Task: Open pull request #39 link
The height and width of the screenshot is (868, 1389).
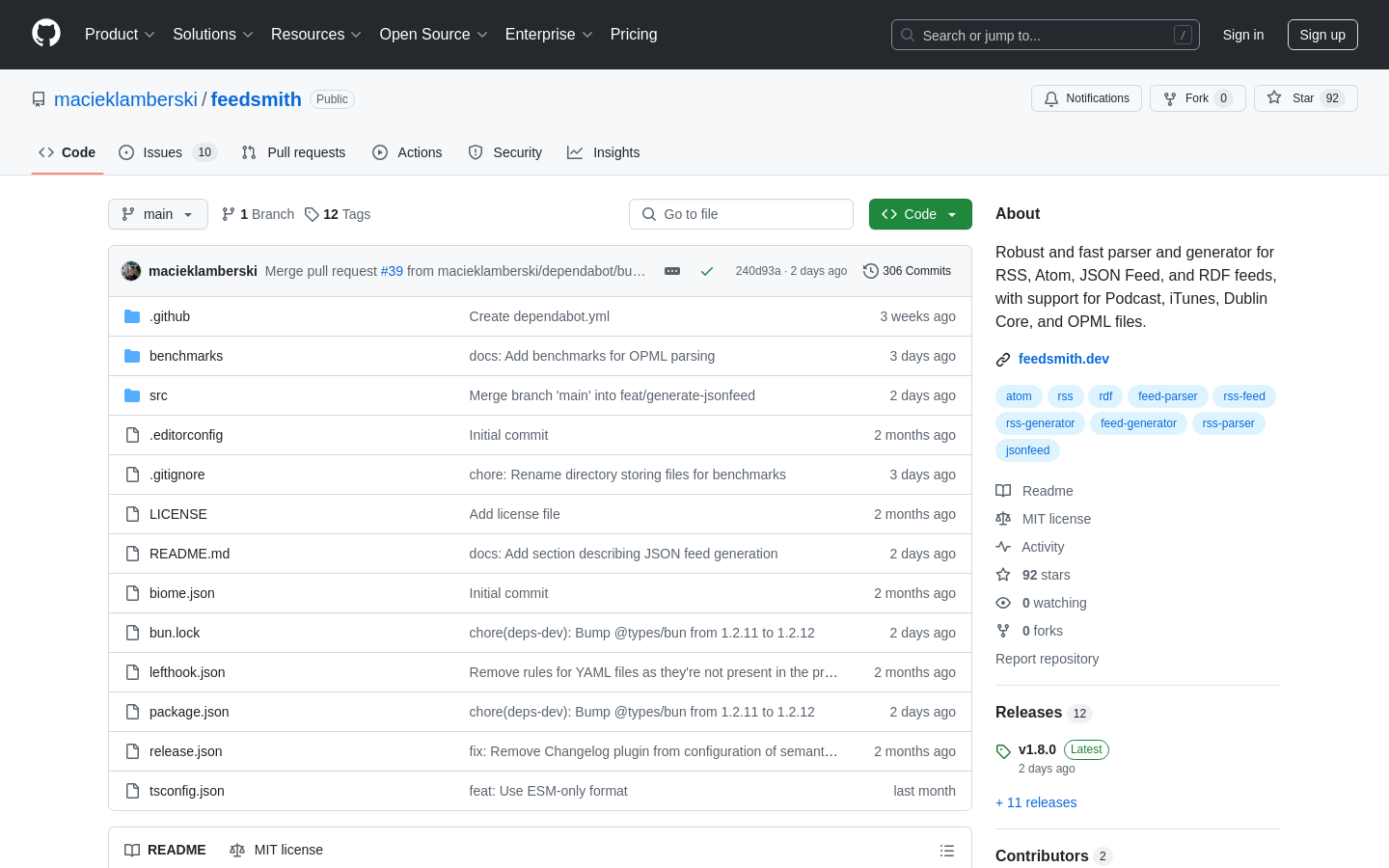Action: click(392, 271)
